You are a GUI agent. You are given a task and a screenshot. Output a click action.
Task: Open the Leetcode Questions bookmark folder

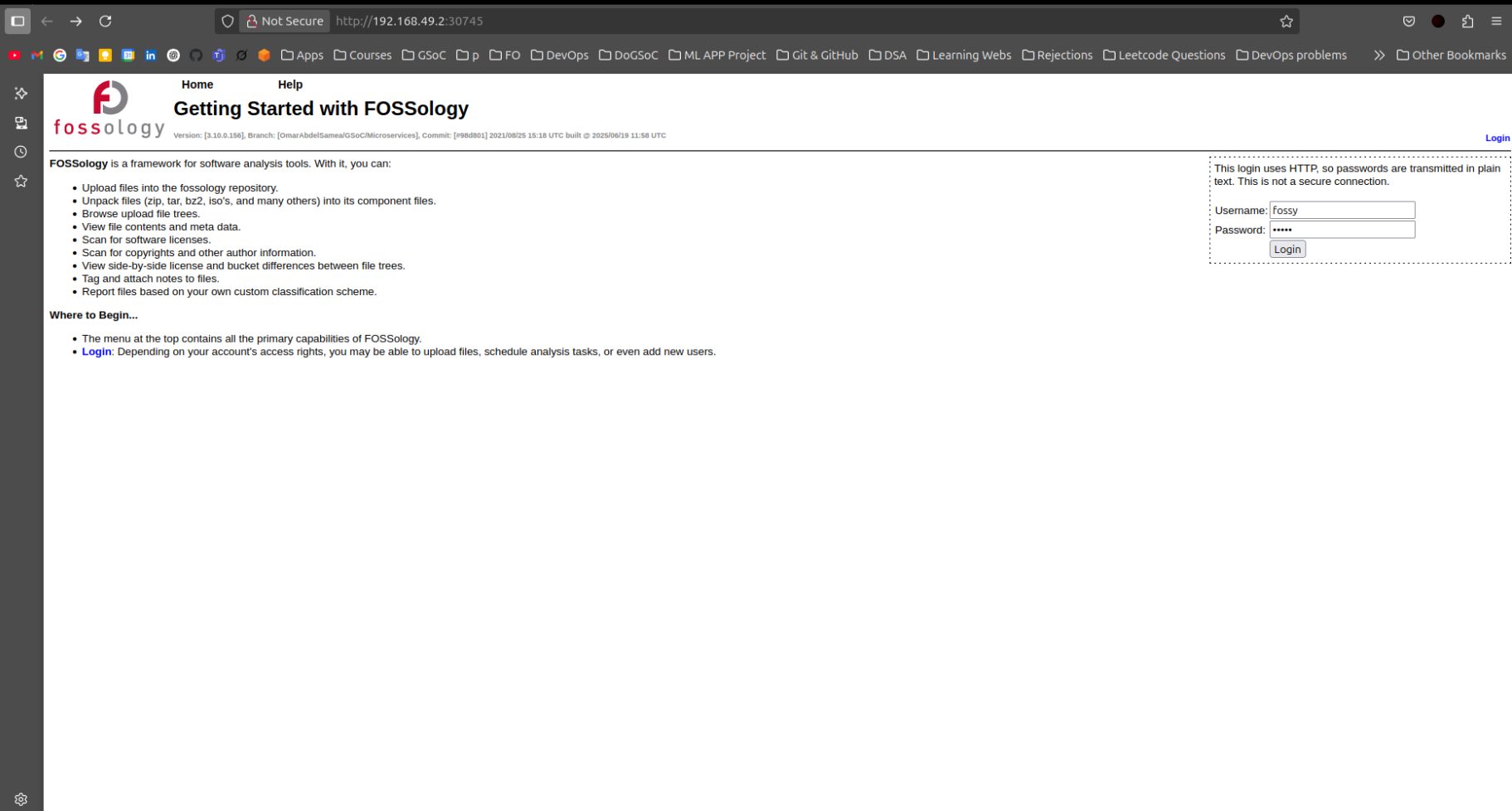click(1164, 55)
